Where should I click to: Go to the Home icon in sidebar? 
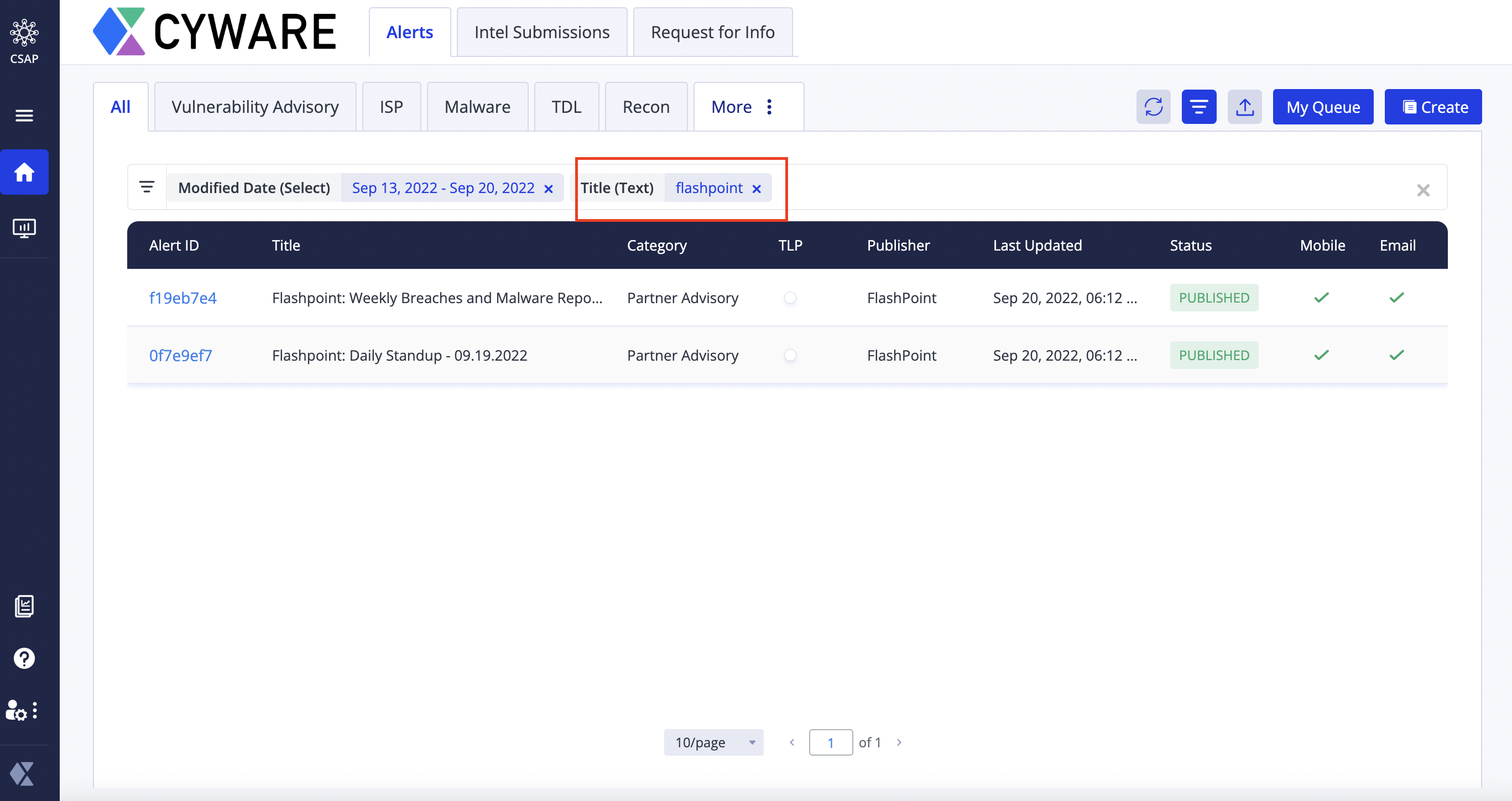24,172
